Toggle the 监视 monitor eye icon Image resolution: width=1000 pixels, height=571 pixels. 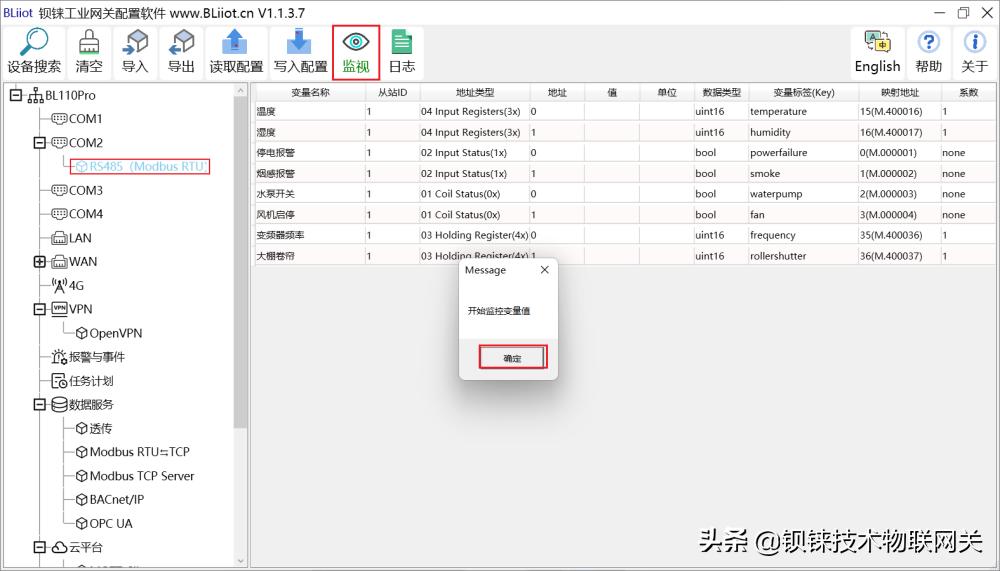(356, 52)
